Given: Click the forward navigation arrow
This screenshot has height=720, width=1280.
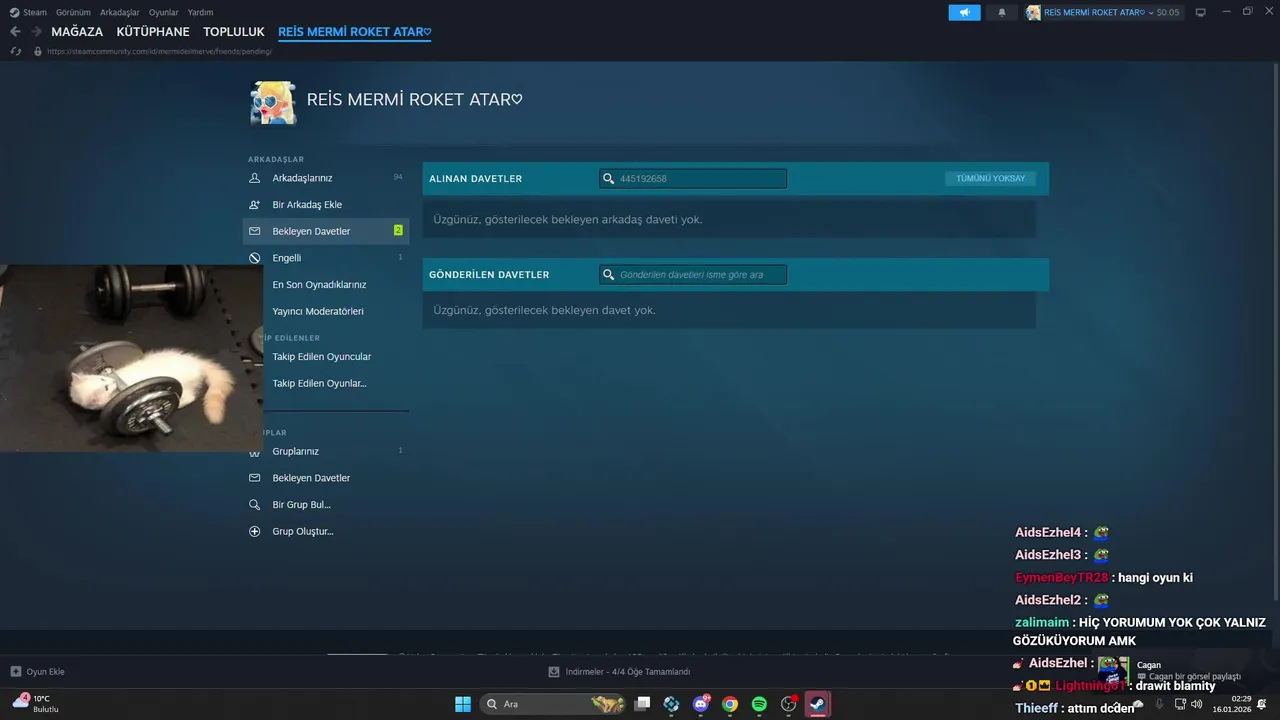Looking at the screenshot, I should point(36,32).
